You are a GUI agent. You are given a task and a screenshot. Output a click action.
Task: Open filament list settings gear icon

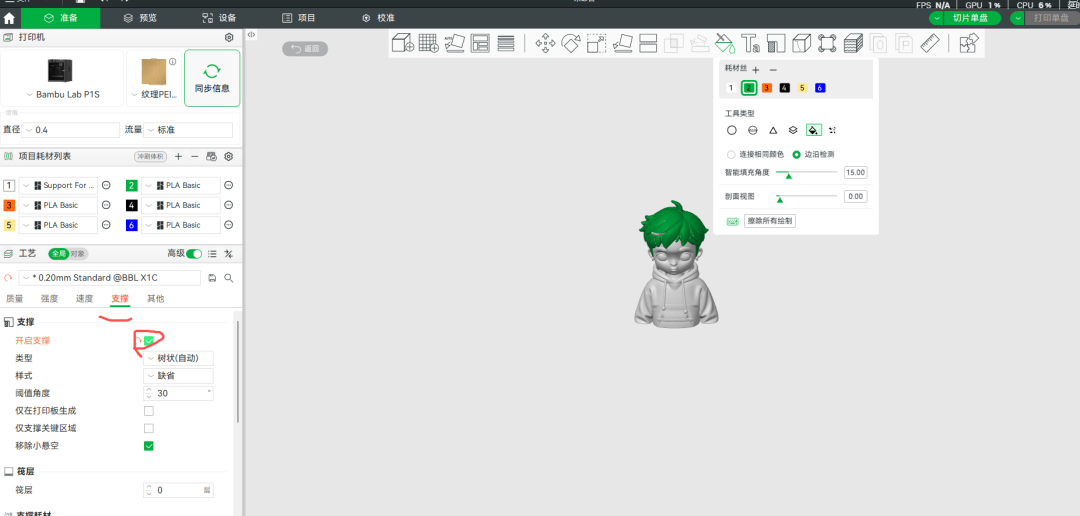[x=229, y=156]
